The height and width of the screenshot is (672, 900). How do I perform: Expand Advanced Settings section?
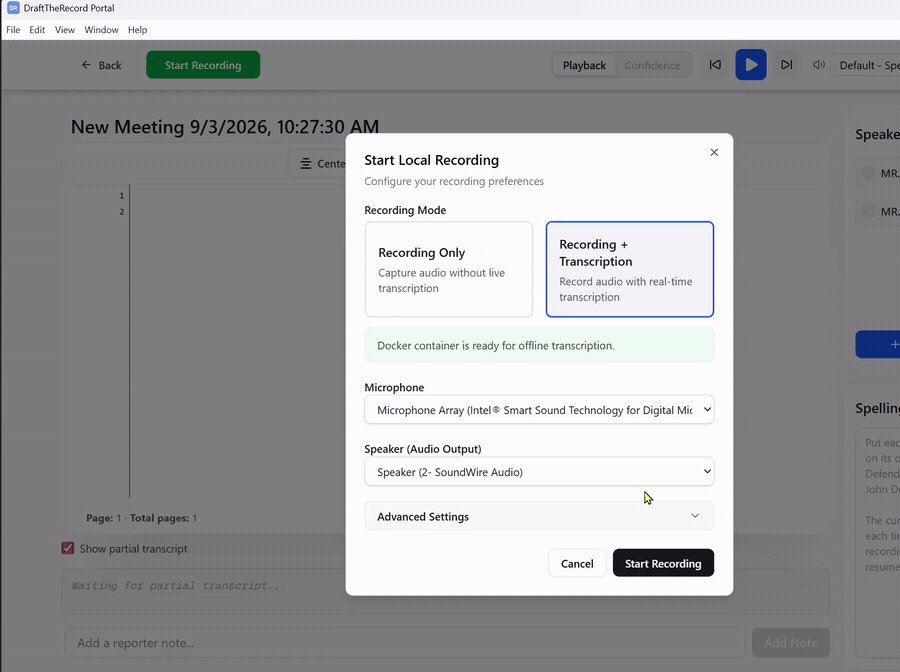coord(539,516)
